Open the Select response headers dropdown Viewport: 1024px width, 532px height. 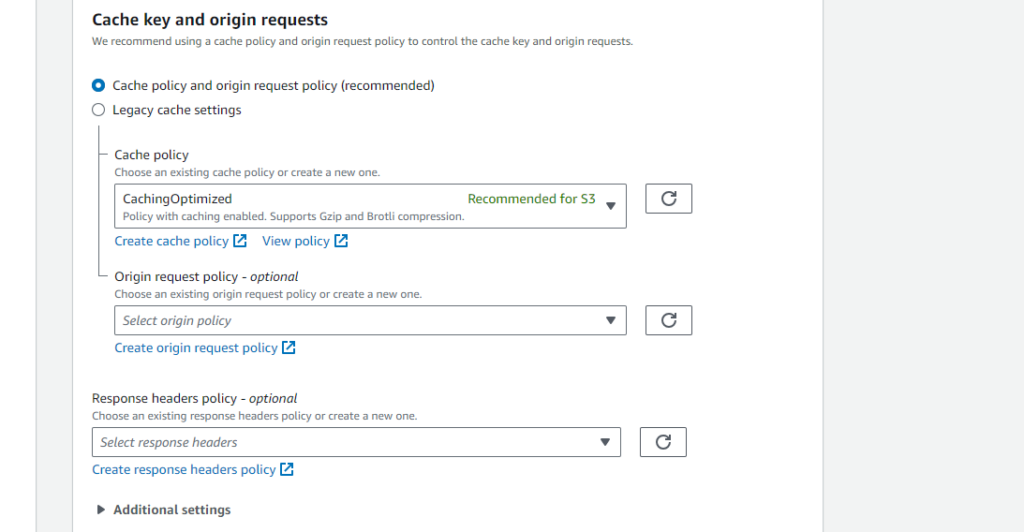coord(356,442)
